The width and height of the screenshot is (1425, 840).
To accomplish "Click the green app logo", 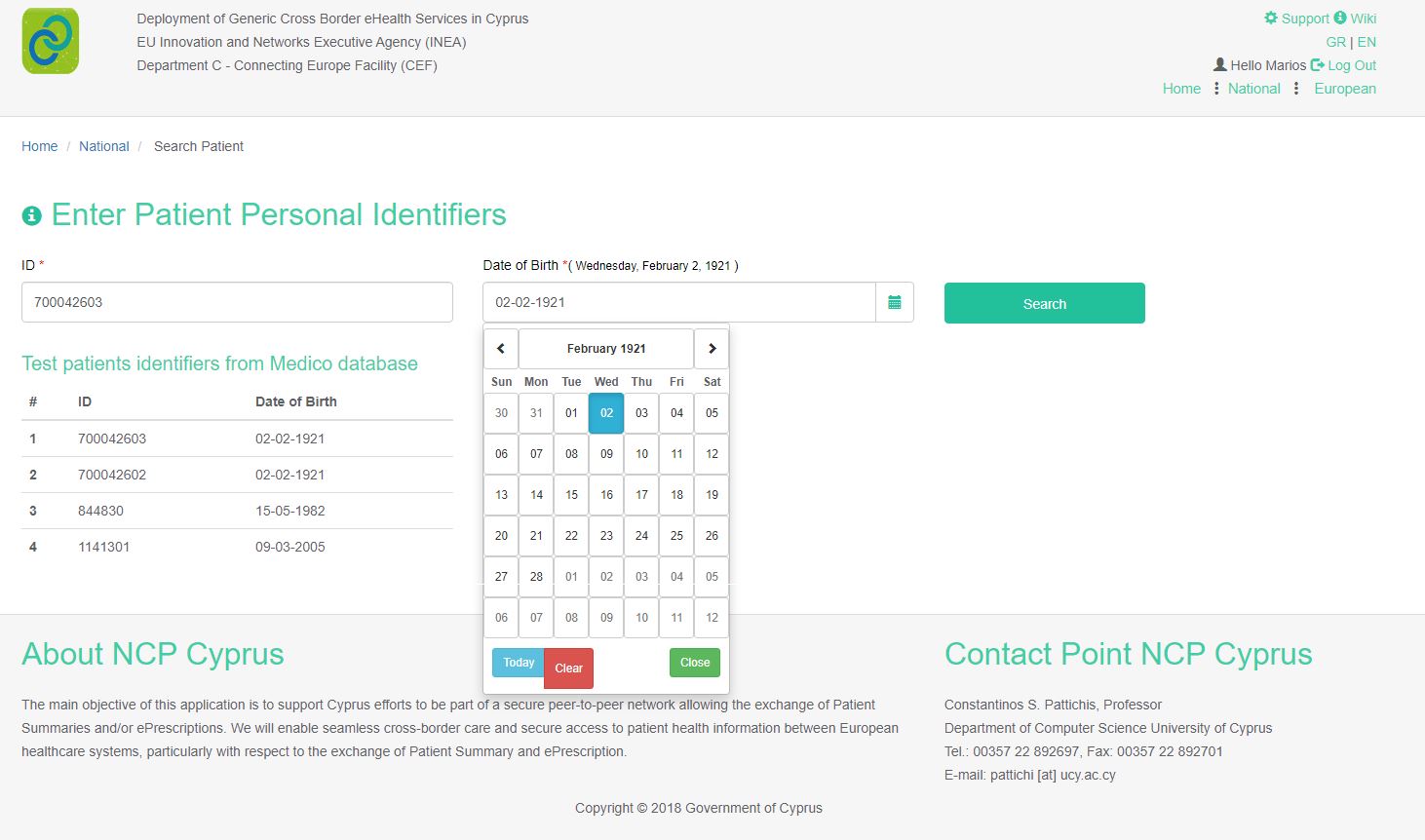I will click(51, 42).
